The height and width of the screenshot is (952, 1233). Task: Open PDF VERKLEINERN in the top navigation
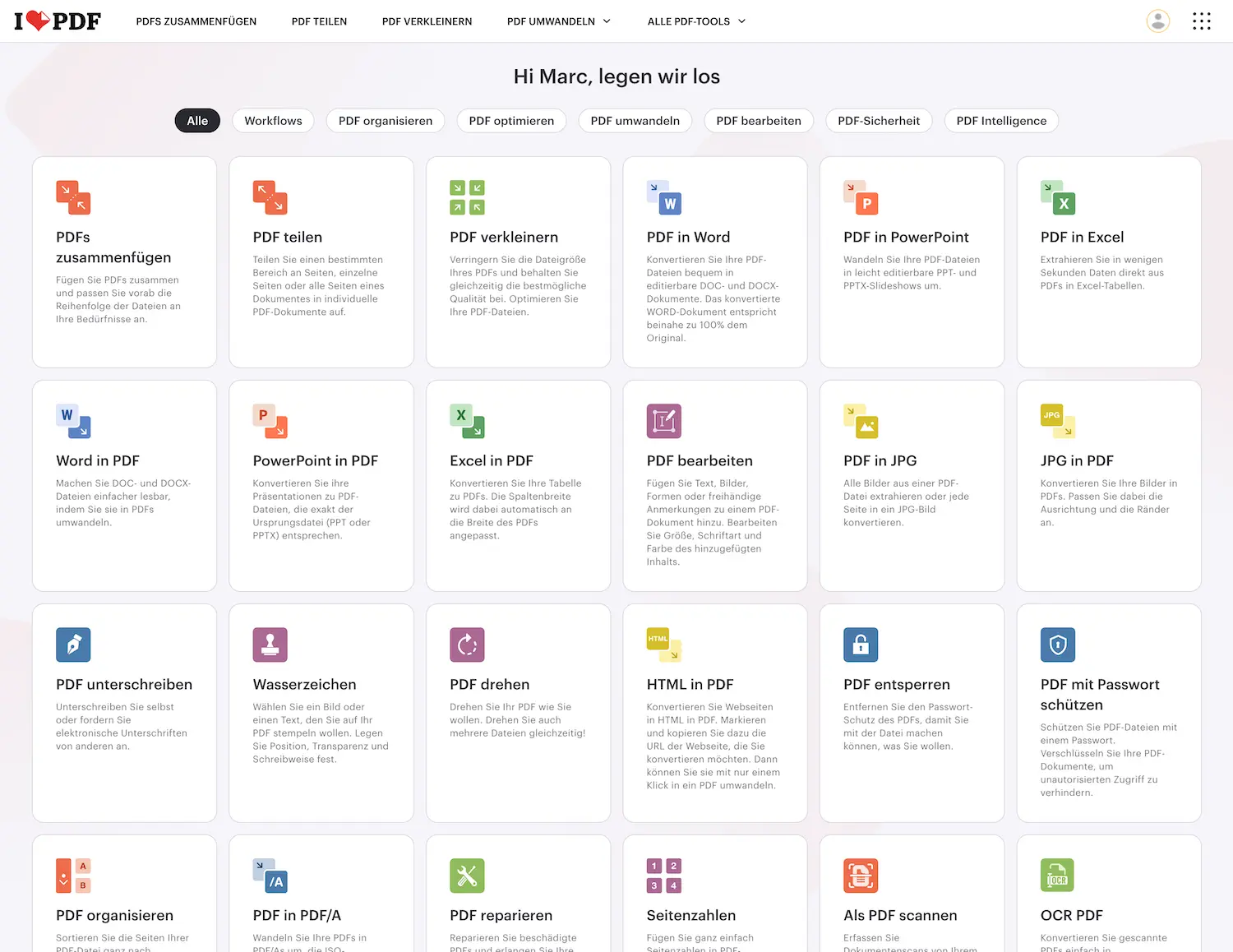coord(427,21)
